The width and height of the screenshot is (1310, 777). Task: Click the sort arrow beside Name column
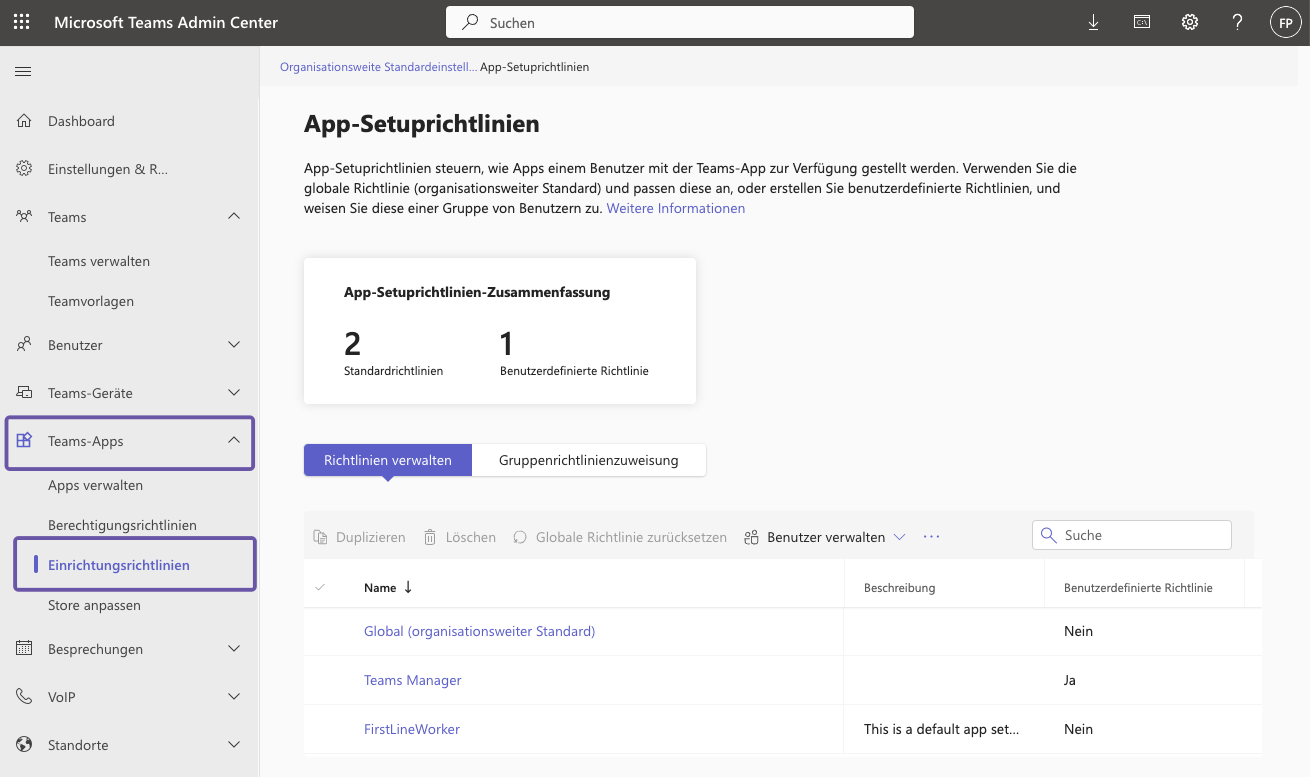pyautogui.click(x=408, y=587)
